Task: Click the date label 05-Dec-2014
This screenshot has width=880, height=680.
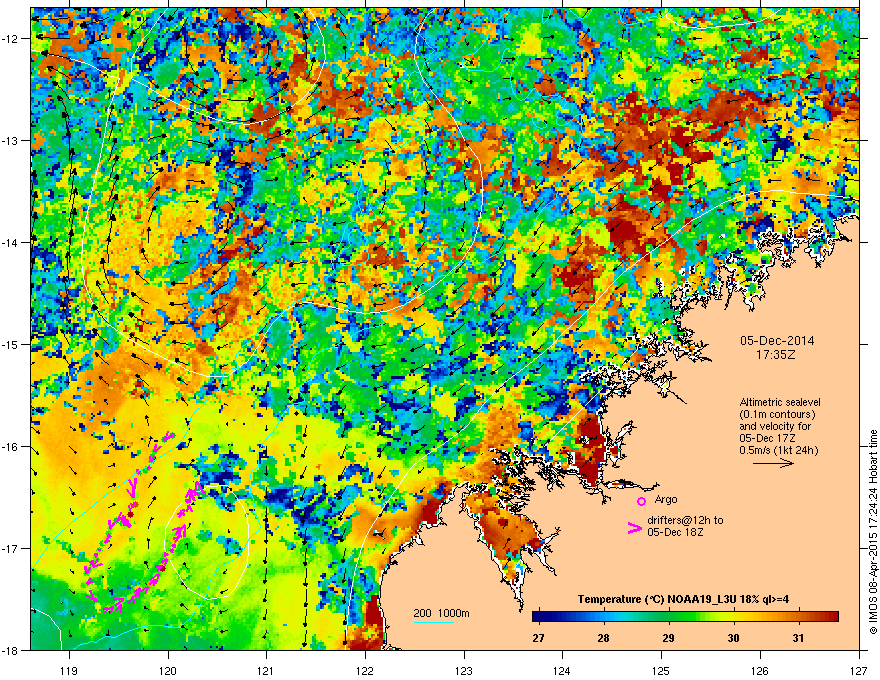Action: [x=777, y=341]
